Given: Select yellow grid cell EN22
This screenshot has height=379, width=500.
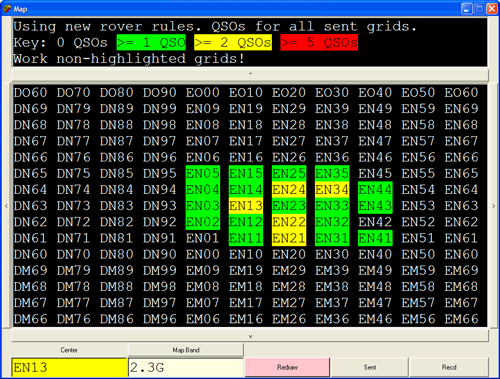Looking at the screenshot, I should point(289,222).
